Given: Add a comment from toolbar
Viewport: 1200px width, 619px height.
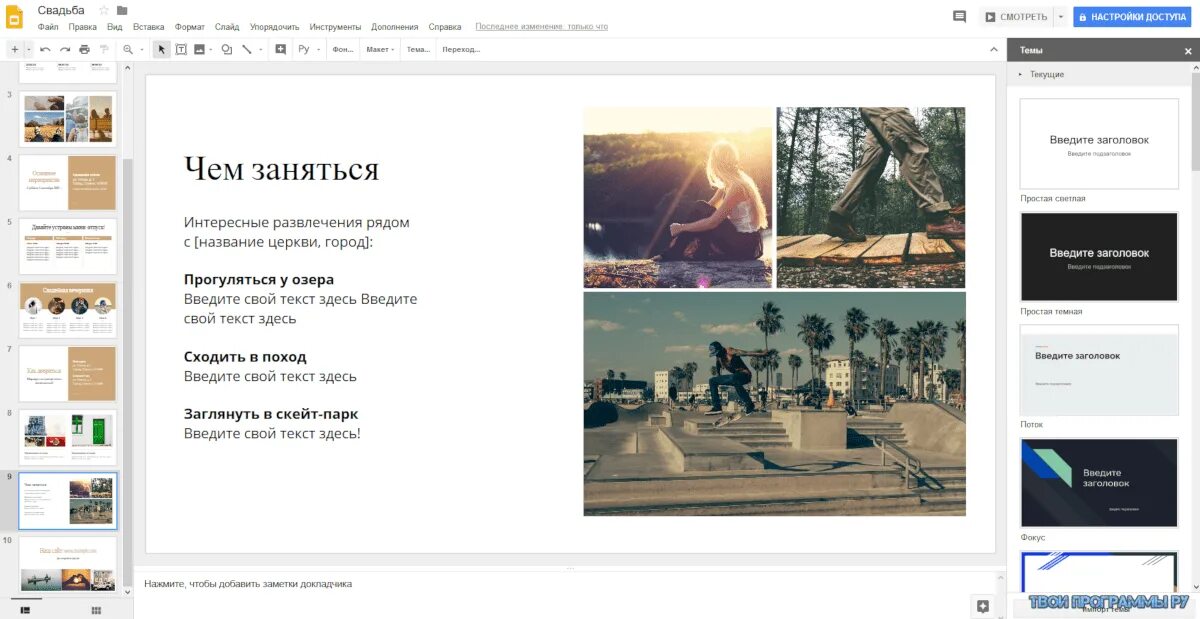Looking at the screenshot, I should (280, 49).
